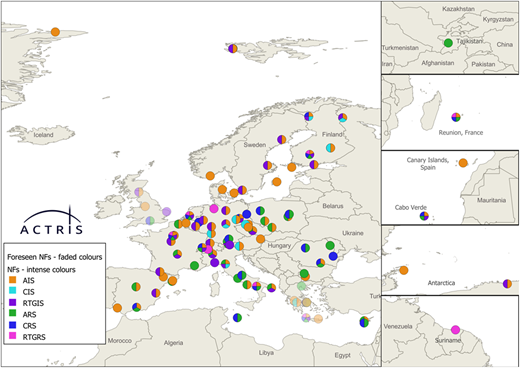Select the blue marker near Romanian coast

click(333, 256)
